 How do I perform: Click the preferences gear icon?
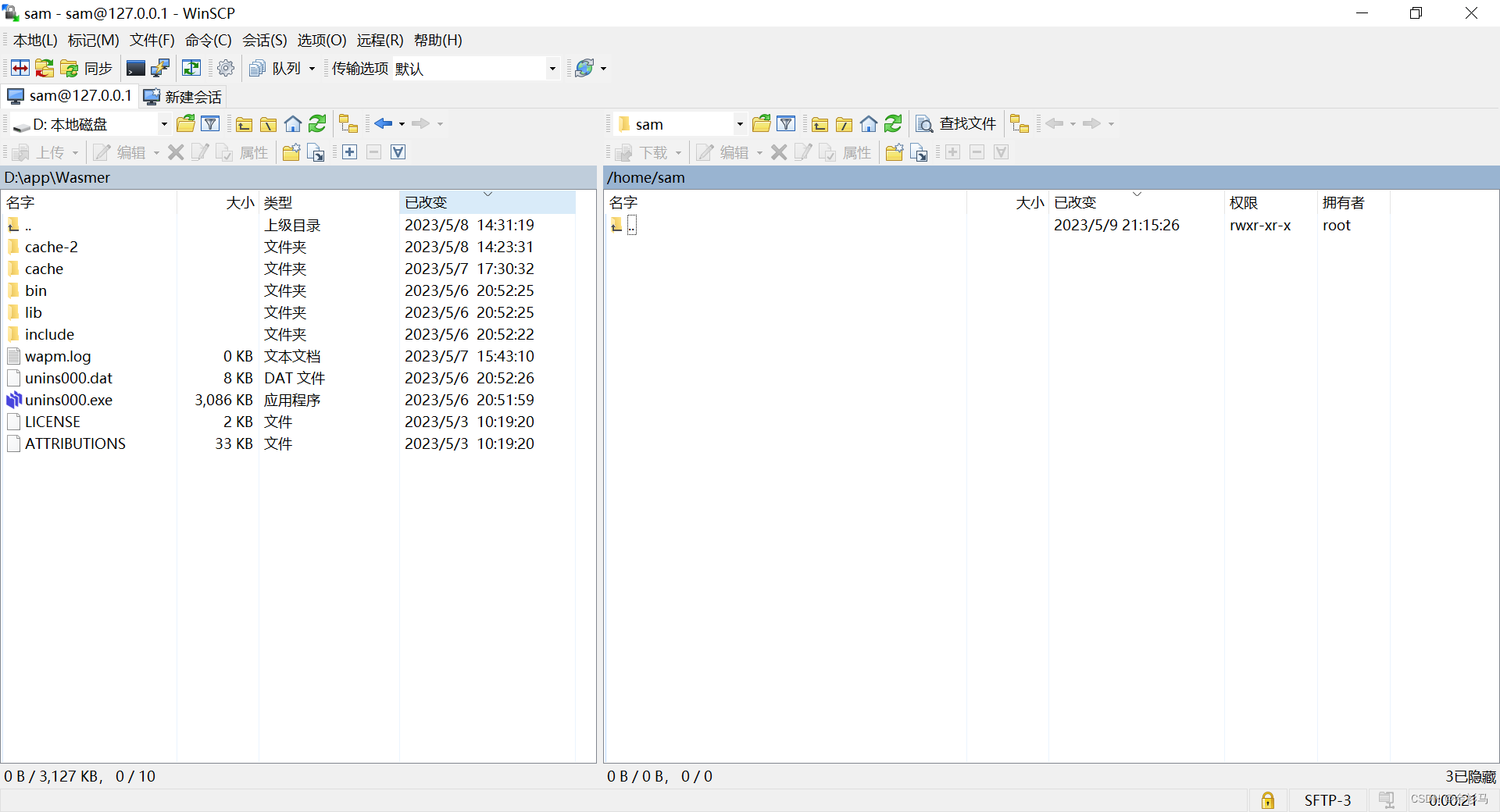[x=226, y=69]
